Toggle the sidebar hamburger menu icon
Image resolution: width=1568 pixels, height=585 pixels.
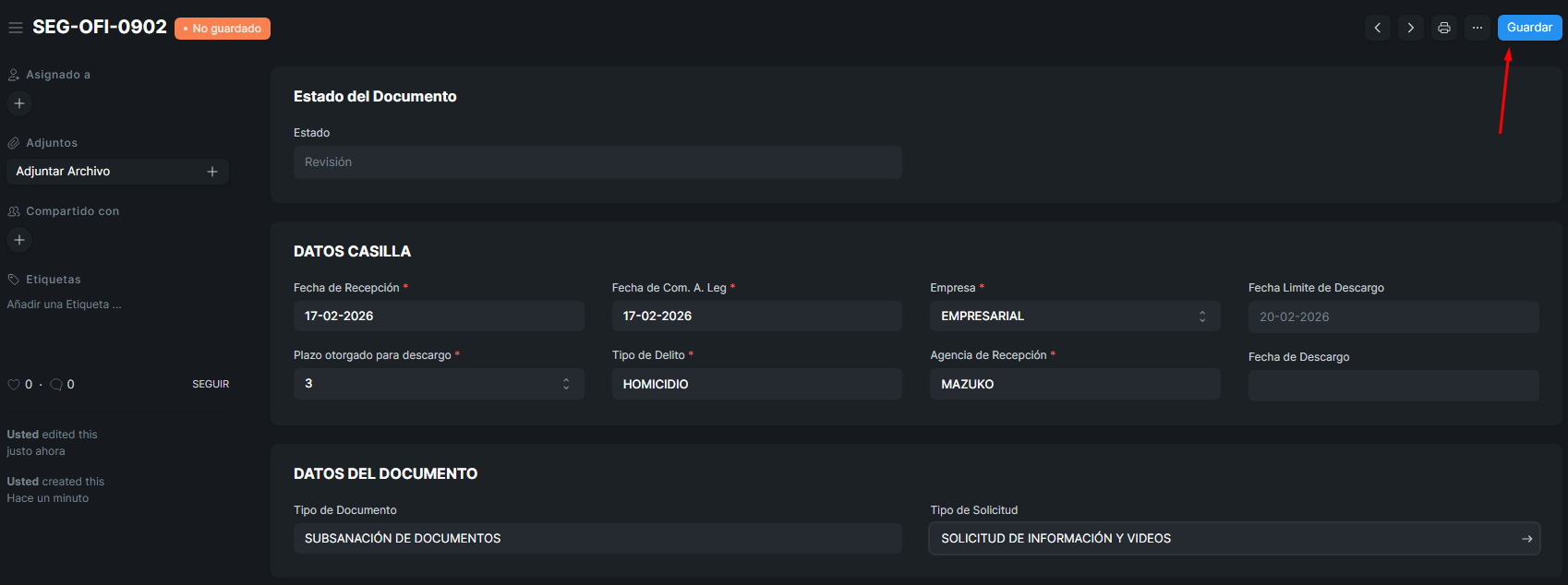tap(15, 28)
